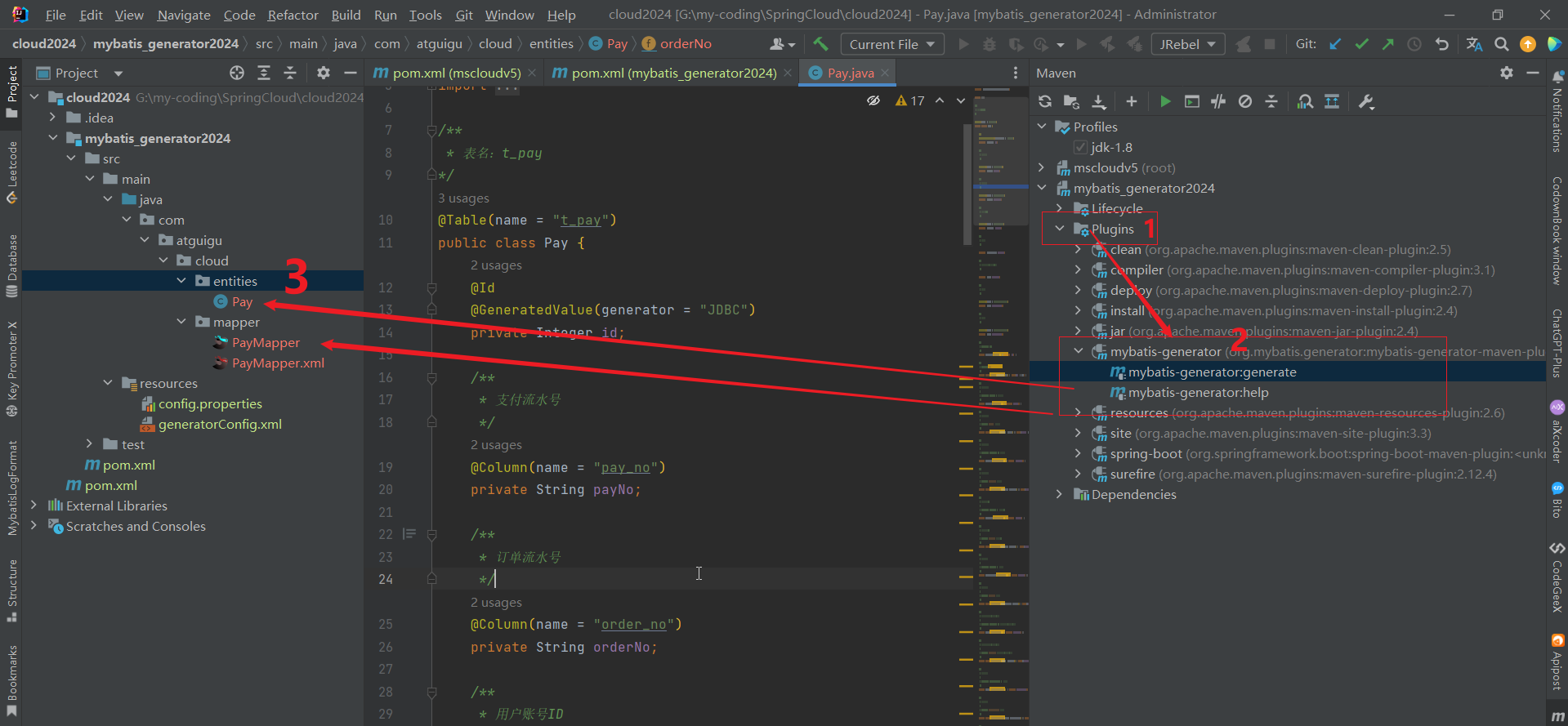
Task: Toggle jdk-1.8 profile checkbox
Action: [x=1080, y=147]
